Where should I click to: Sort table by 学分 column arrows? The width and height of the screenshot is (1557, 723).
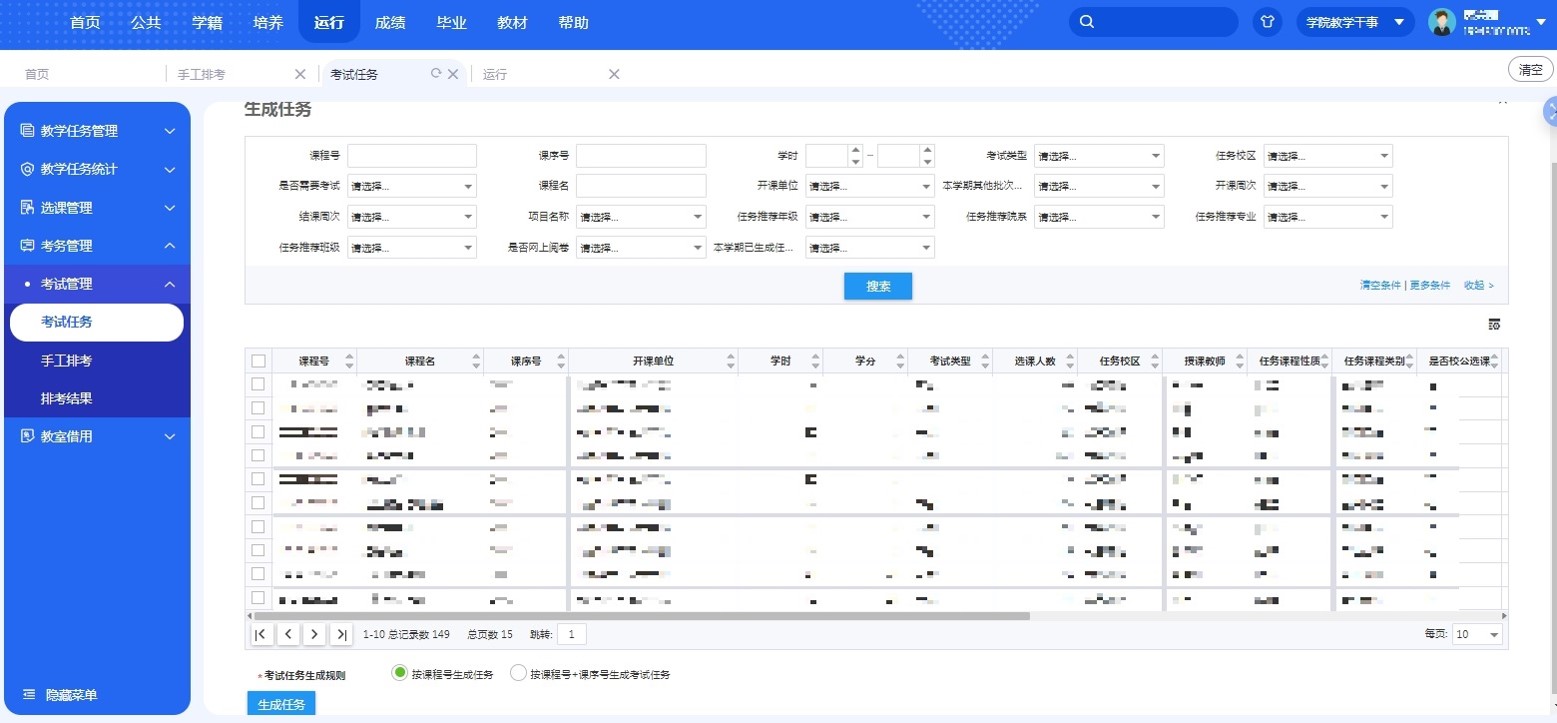[x=901, y=361]
